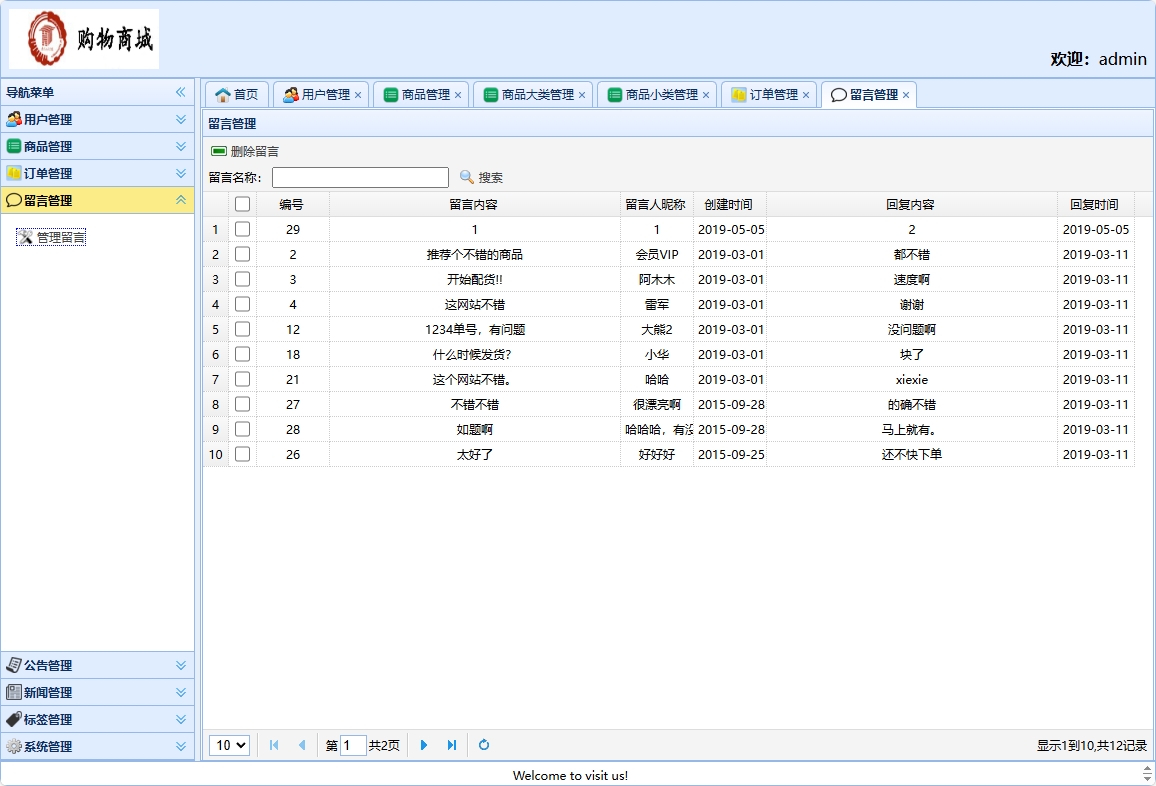This screenshot has height=786, width=1156.
Task: Open the page size dropdown showing 10
Action: click(229, 745)
